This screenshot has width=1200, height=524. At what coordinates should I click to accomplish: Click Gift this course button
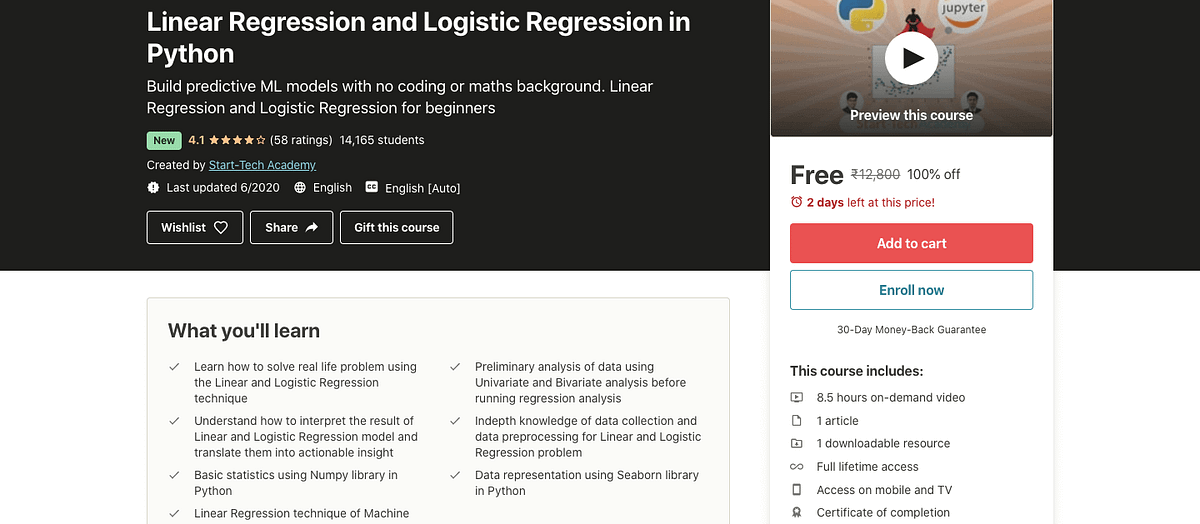(397, 227)
